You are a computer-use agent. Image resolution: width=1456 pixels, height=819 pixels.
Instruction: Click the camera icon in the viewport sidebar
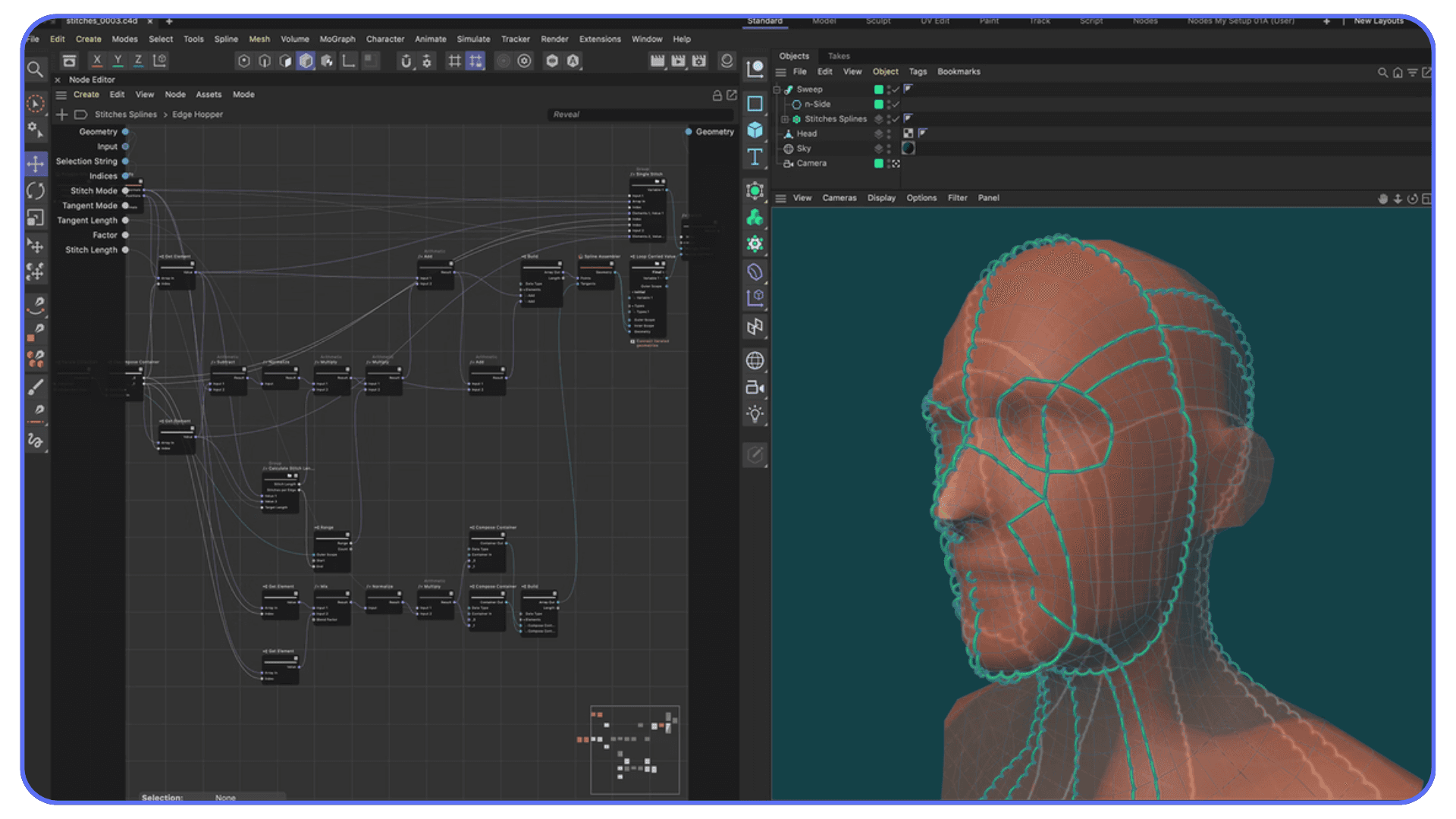[x=755, y=388]
